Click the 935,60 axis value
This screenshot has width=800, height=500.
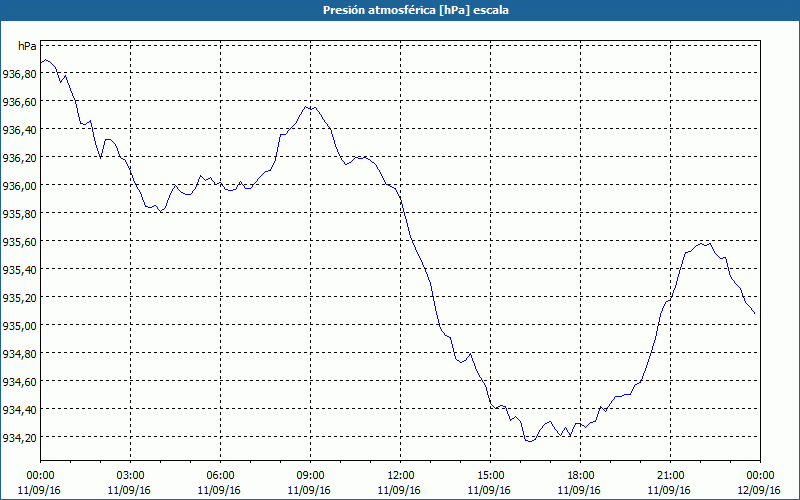point(19,242)
